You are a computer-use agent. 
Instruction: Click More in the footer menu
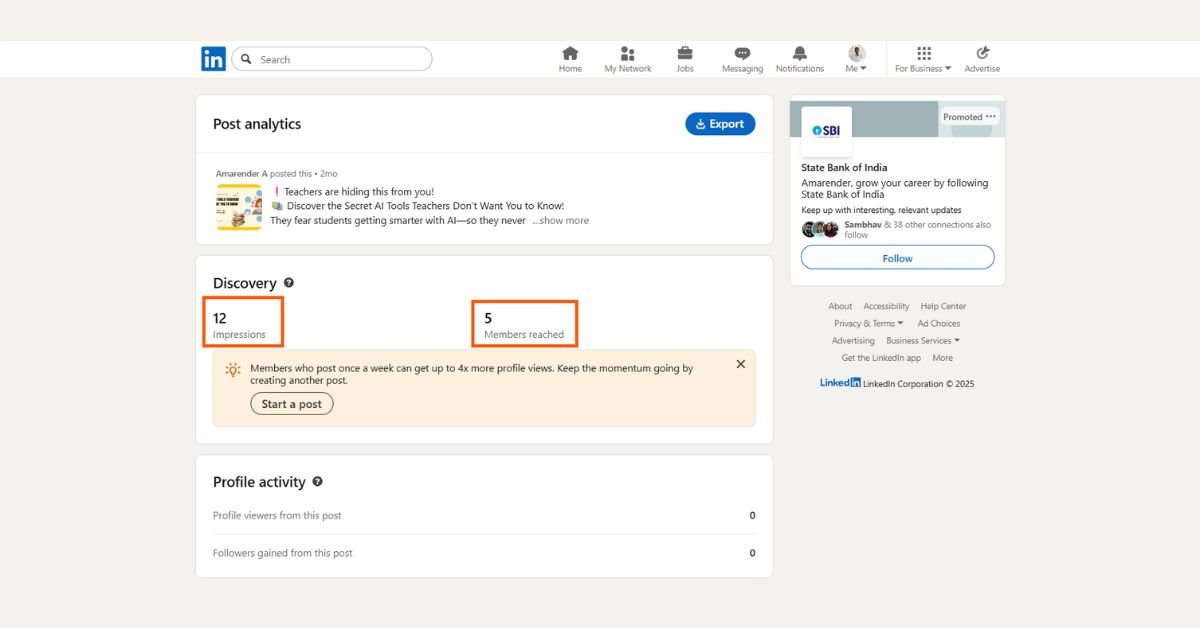tap(941, 357)
